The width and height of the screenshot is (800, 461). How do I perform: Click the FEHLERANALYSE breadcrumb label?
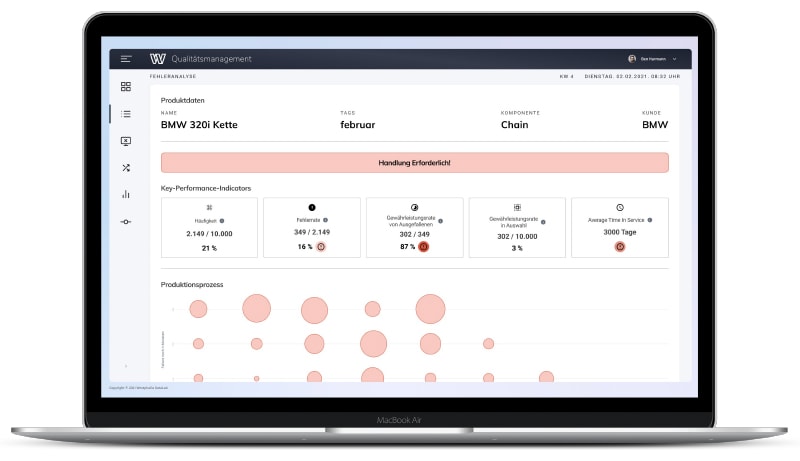click(x=173, y=76)
